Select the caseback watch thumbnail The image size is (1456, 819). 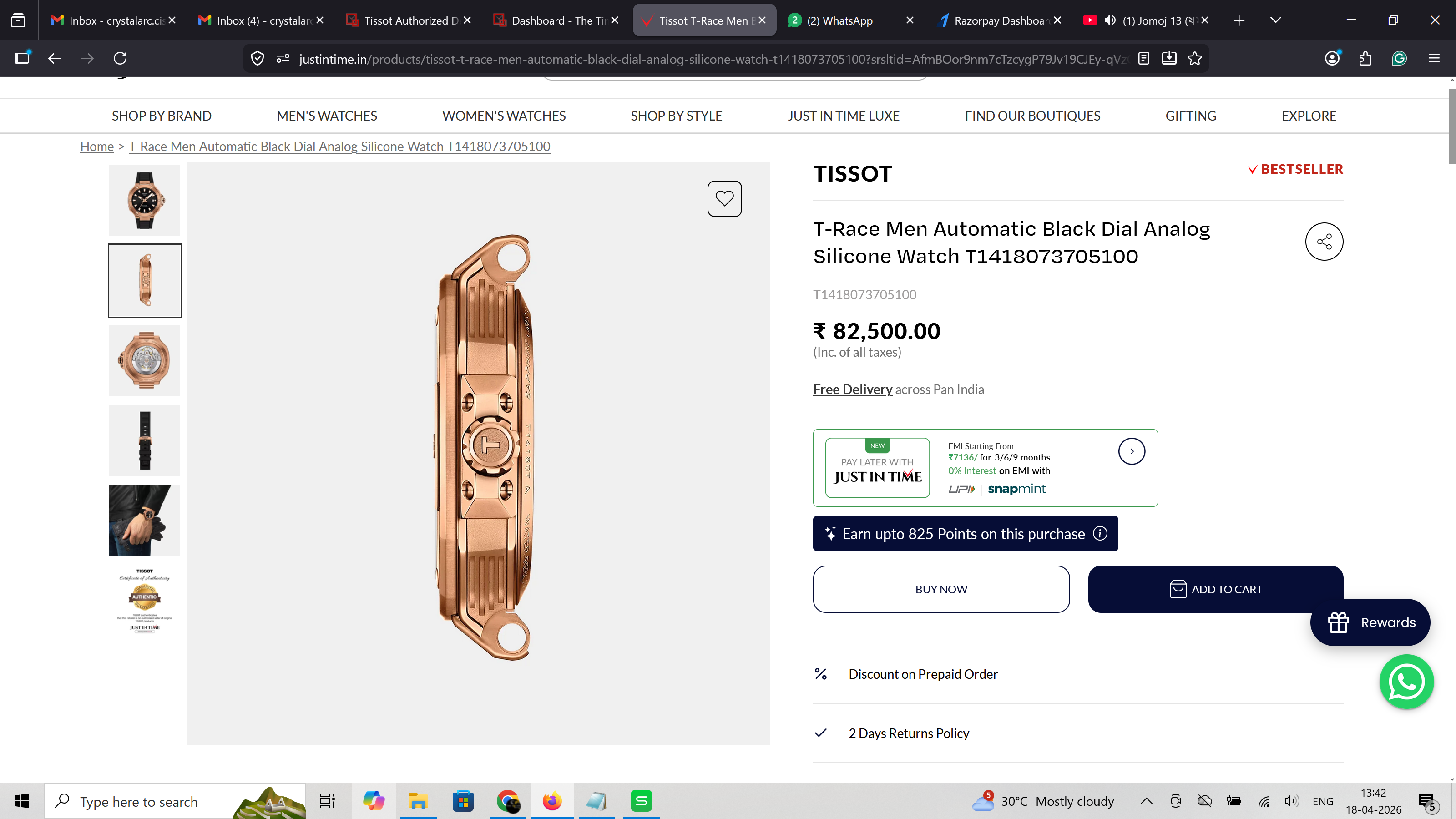145,361
